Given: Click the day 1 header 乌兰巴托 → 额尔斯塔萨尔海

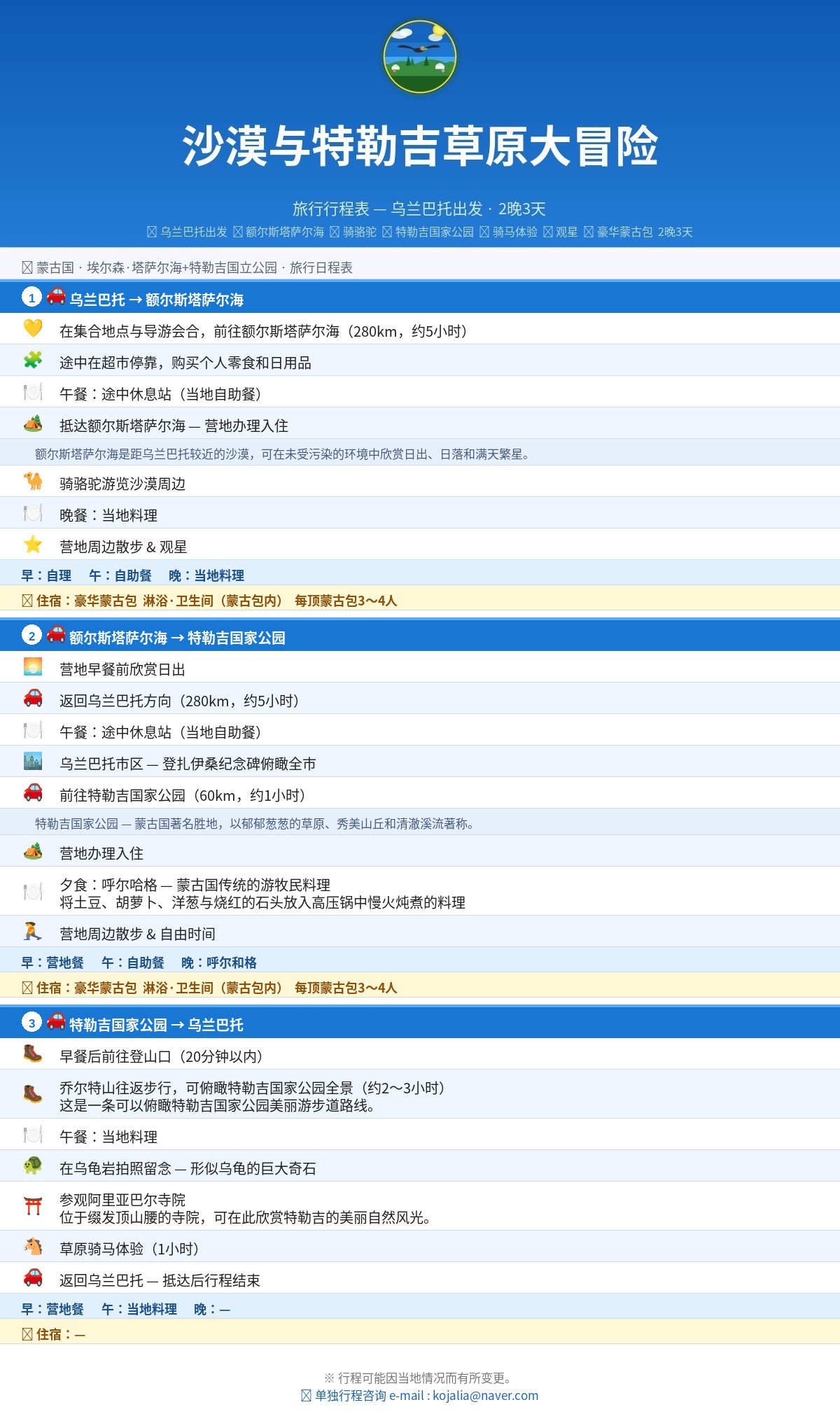Looking at the screenshot, I should coord(420,297).
